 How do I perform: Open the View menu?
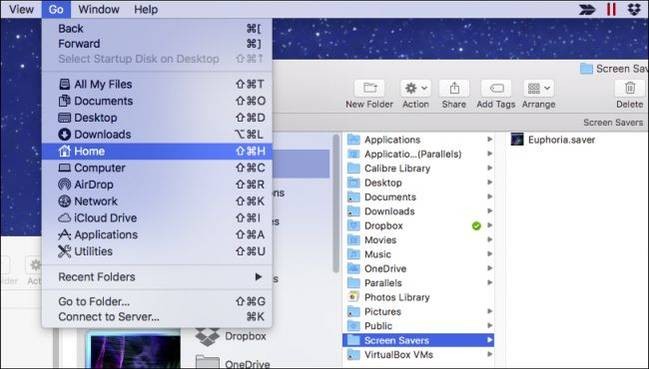(x=21, y=9)
